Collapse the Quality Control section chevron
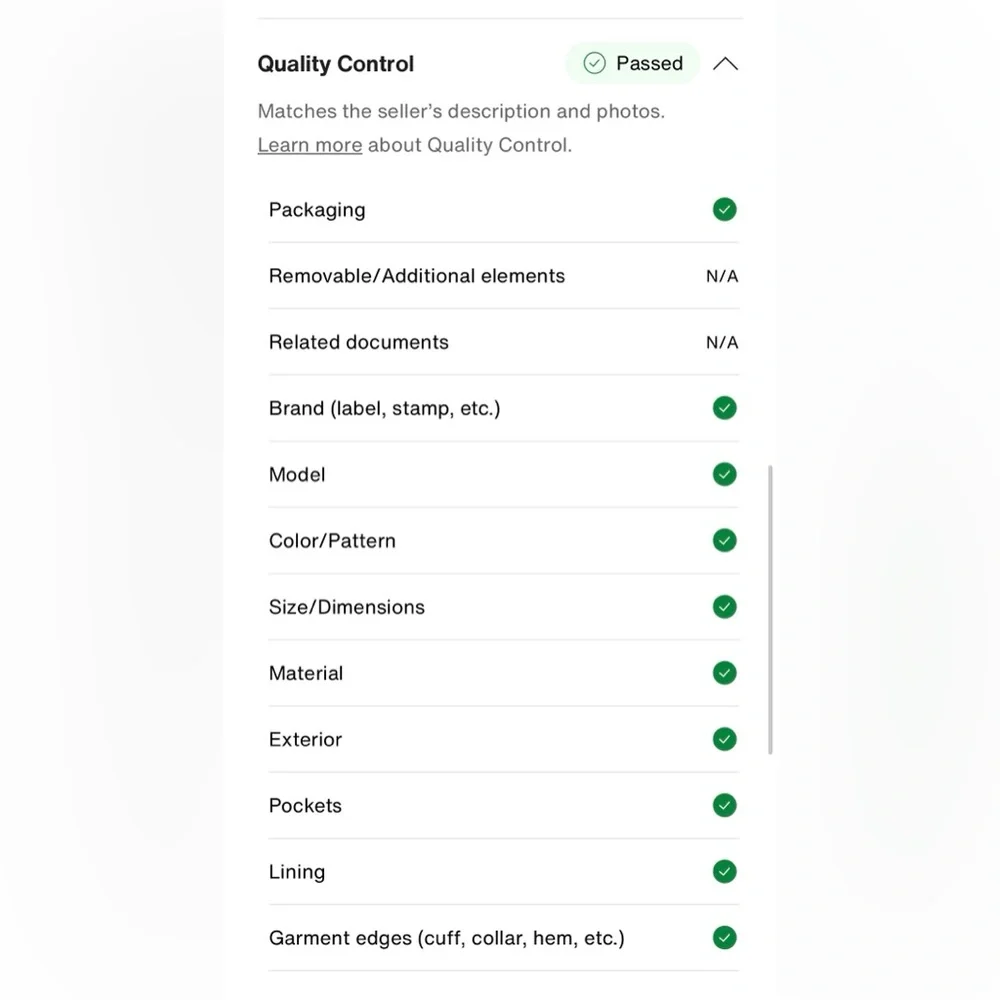The image size is (1000, 1000). tap(726, 64)
